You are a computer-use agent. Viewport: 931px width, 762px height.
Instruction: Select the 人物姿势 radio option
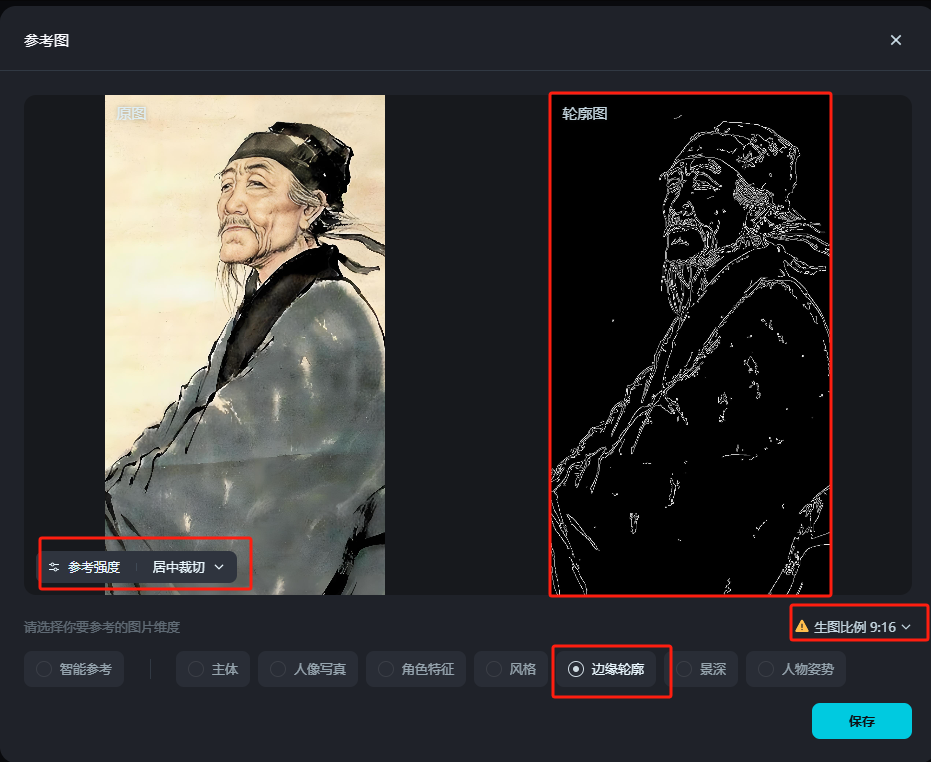point(796,669)
